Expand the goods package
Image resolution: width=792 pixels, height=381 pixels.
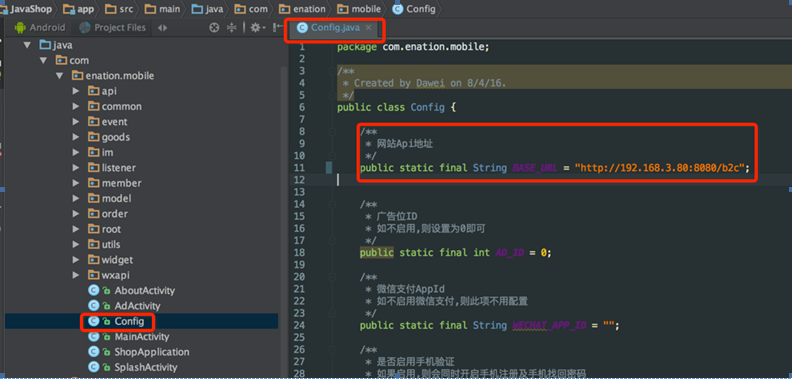[76, 137]
